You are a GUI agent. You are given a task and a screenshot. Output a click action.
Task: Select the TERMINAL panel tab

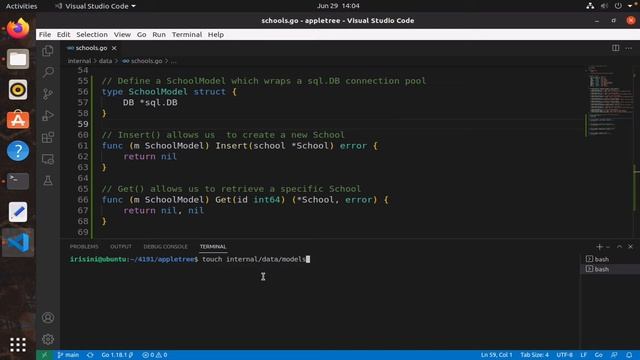pos(213,247)
